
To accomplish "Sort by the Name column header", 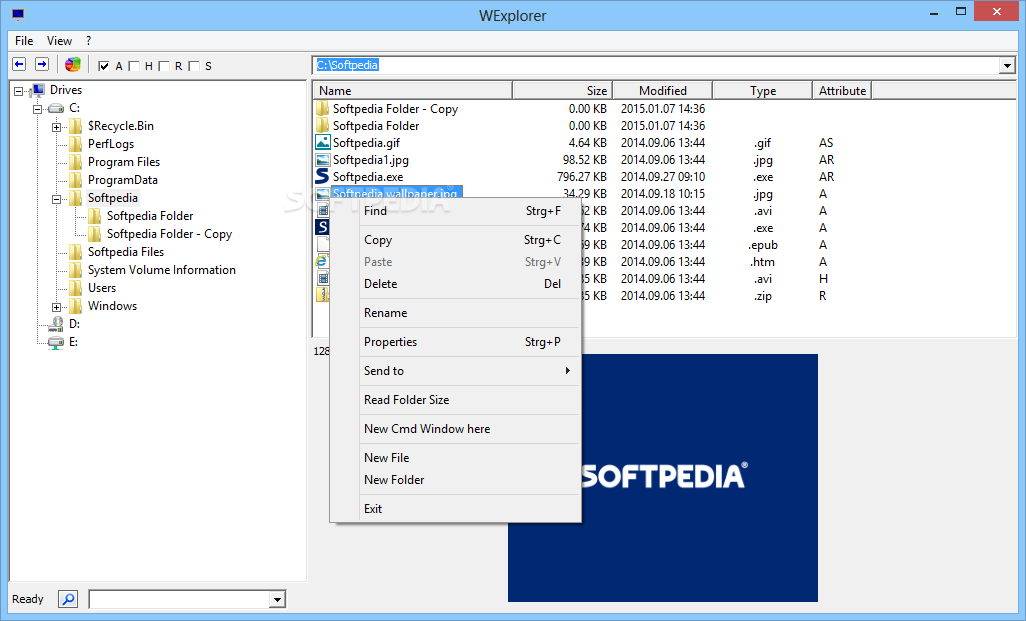I will point(413,90).
